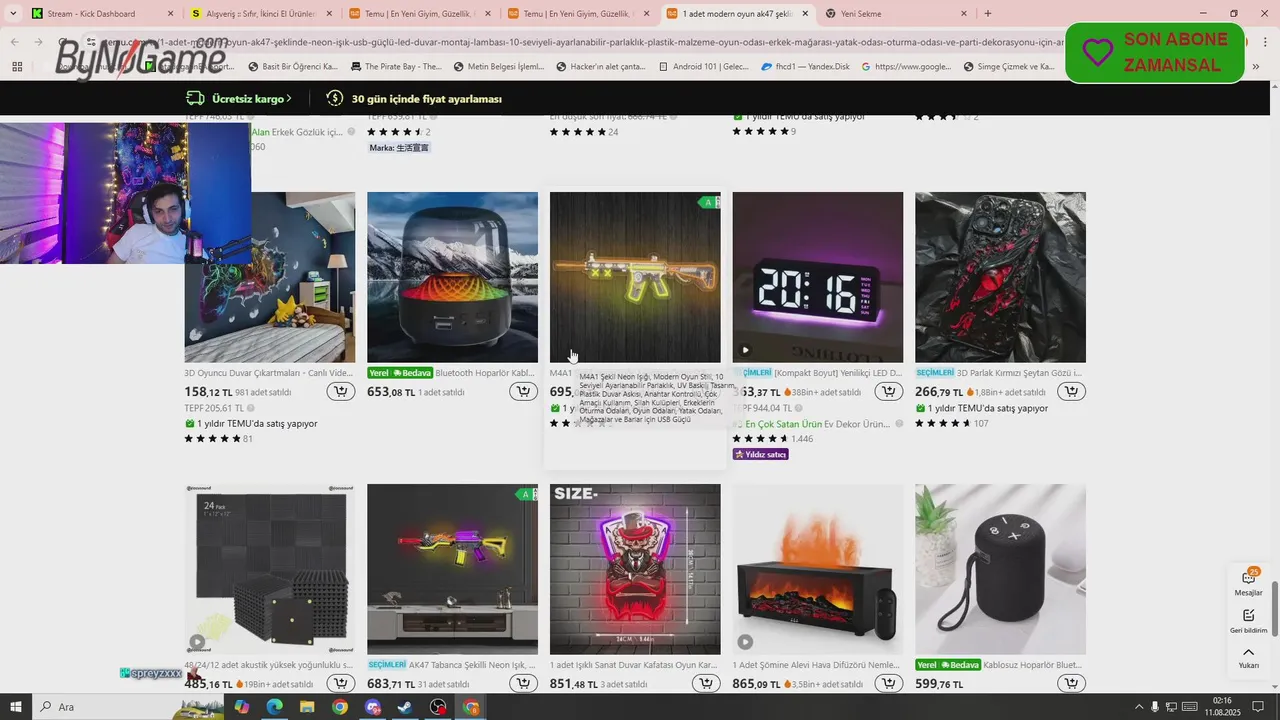The height and width of the screenshot is (720, 1280).
Task: Open The Pirate Bay bookmark
Action: coord(396,67)
